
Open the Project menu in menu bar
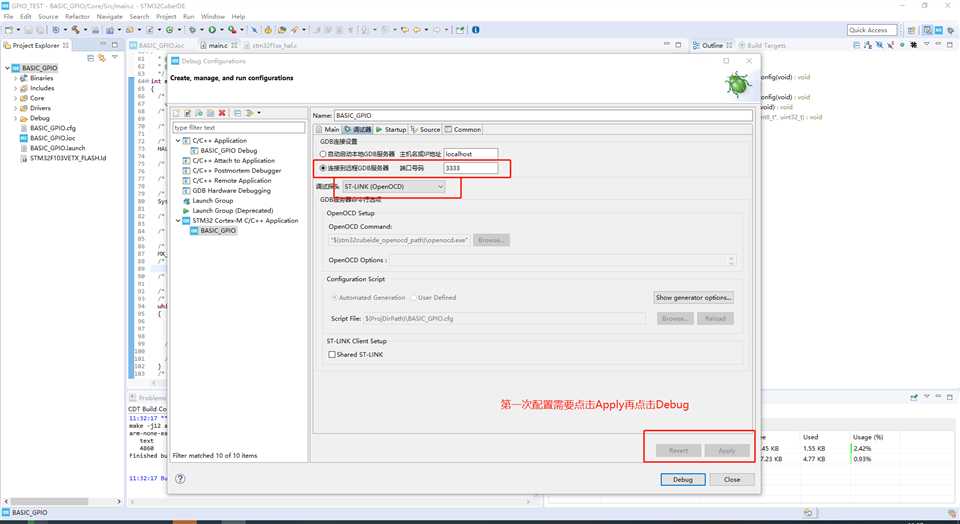(x=166, y=17)
